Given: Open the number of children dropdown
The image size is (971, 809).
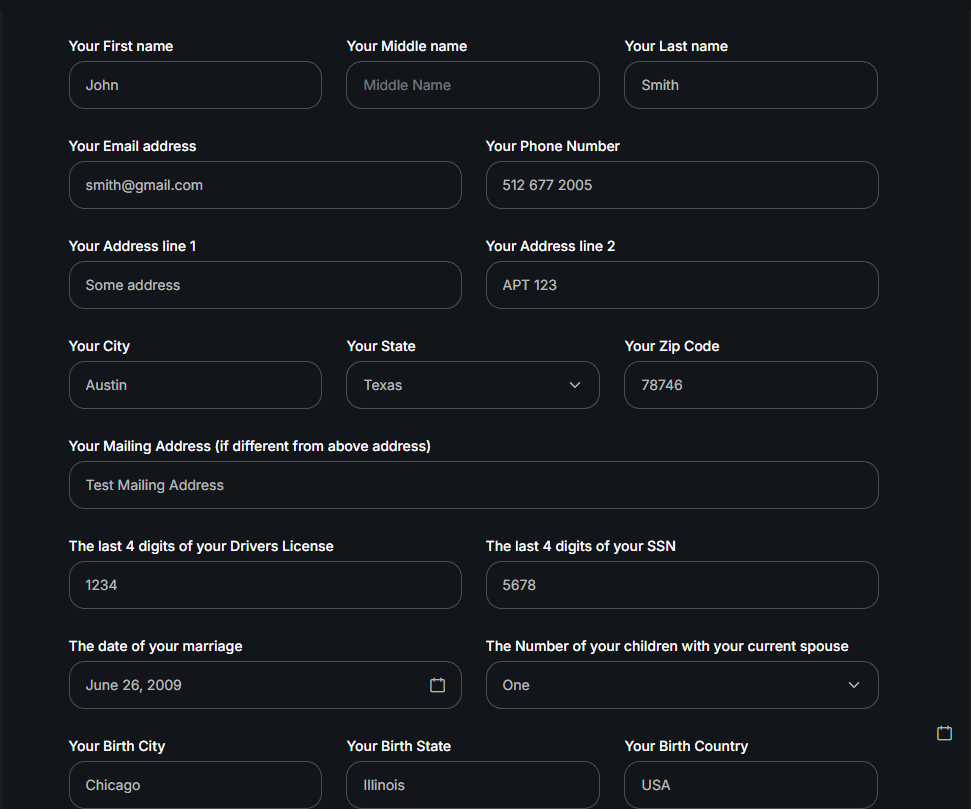Looking at the screenshot, I should (682, 684).
